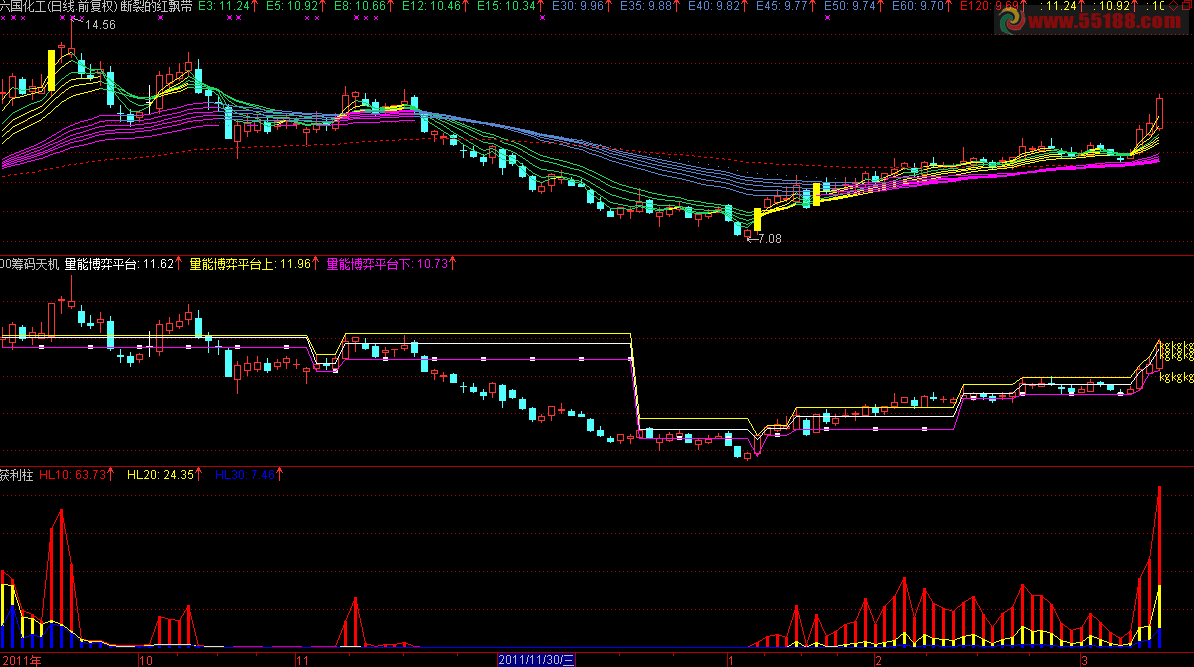Jump to month 1 on the time axis
The height and width of the screenshot is (667, 1194).
(730, 660)
